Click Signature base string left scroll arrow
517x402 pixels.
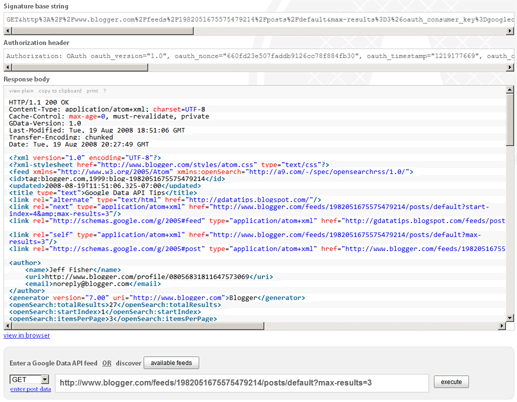[8, 31]
